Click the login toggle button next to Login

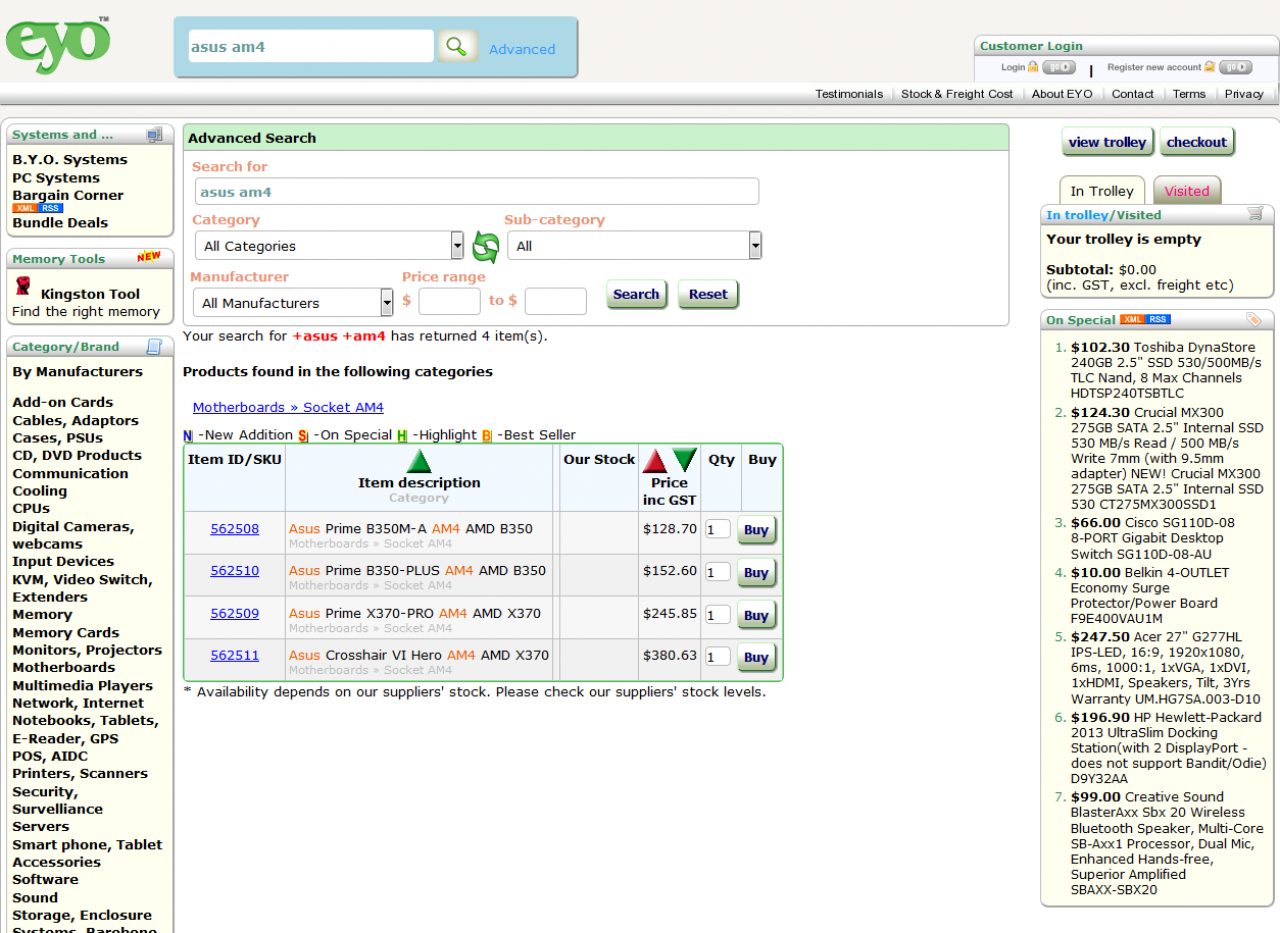tap(1059, 67)
